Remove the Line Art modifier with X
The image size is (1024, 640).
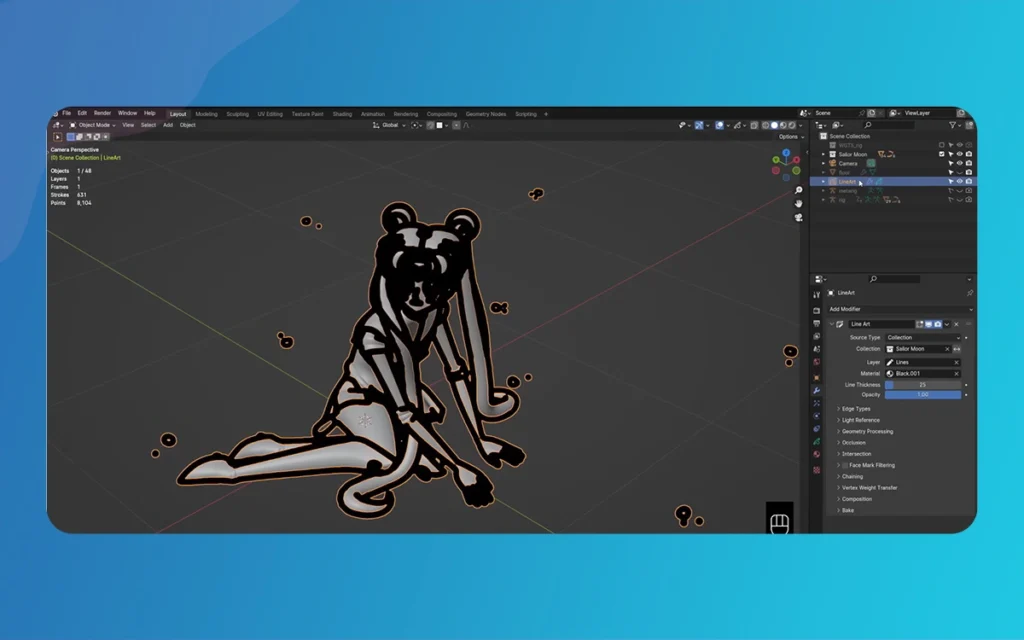(957, 324)
